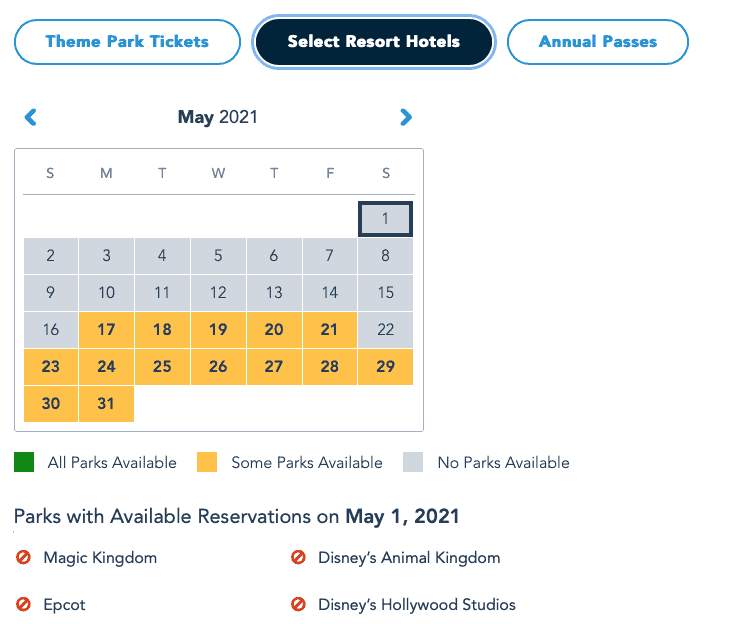Screen dimensions: 730x624
Task: Advance to next month with right chevron
Action: click(x=406, y=117)
